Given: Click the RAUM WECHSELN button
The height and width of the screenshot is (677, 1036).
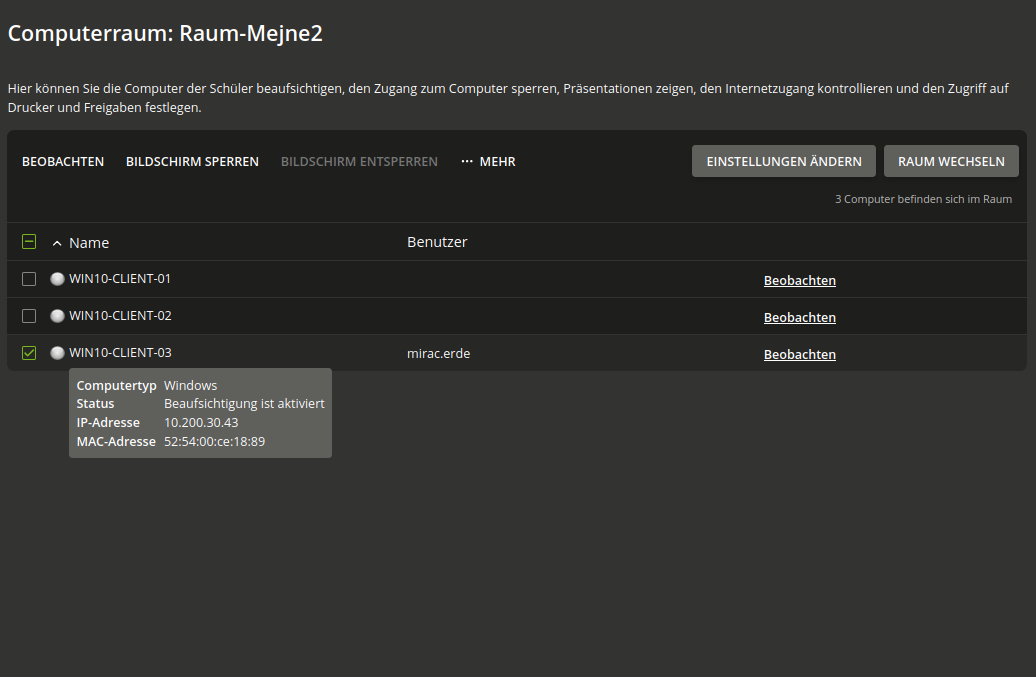Looking at the screenshot, I should point(951,161).
